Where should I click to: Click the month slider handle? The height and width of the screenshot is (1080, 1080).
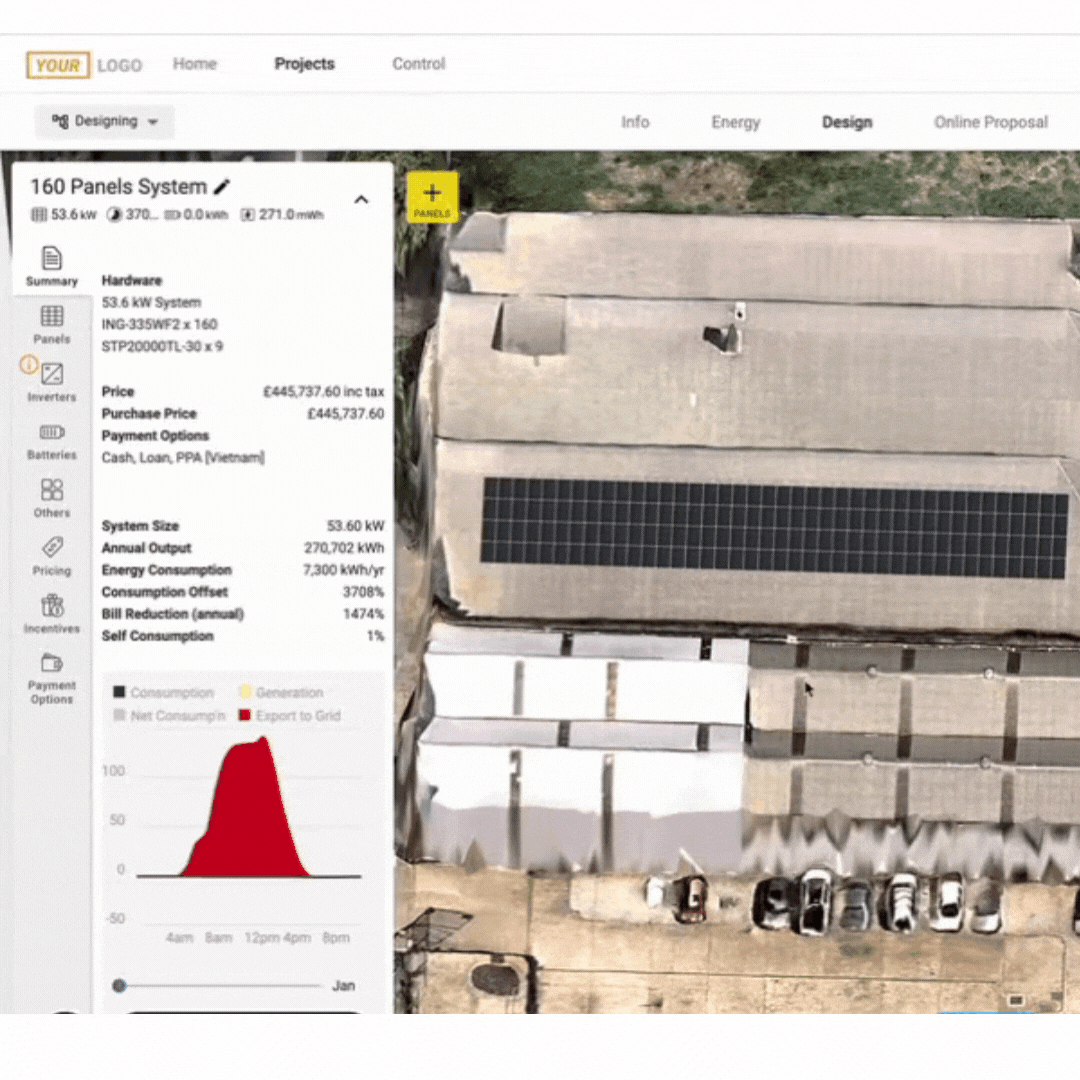[119, 986]
